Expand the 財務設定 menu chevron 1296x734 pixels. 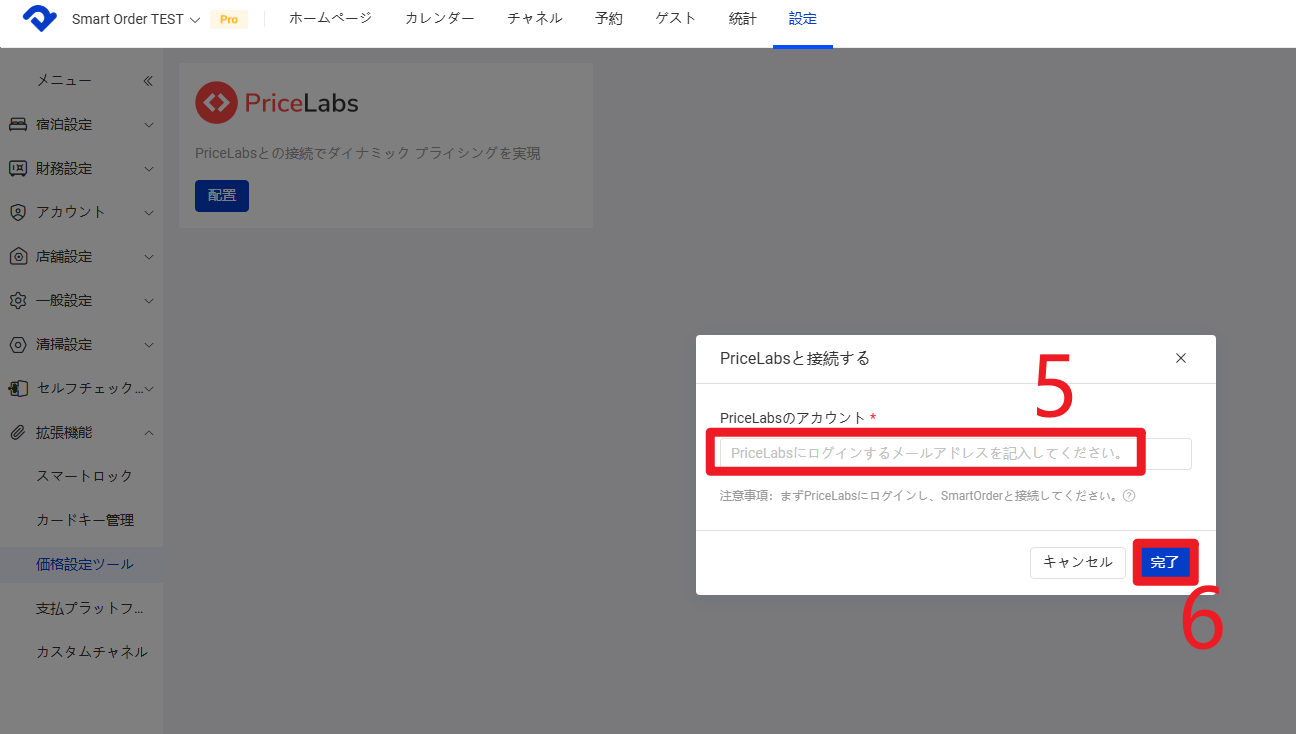click(x=149, y=169)
